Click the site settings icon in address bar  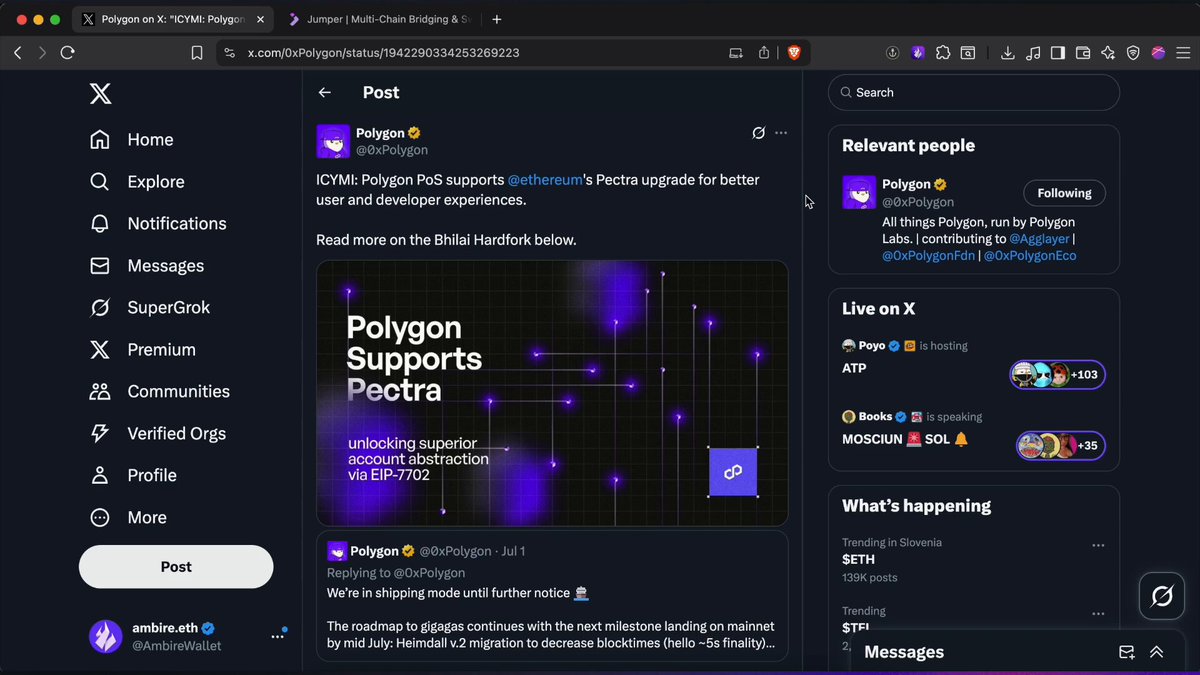click(x=229, y=53)
